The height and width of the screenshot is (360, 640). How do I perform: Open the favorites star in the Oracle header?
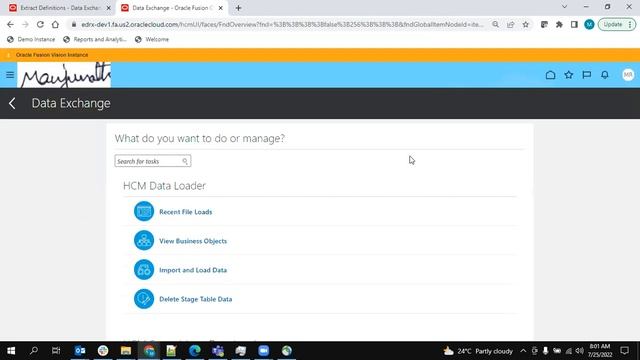pyautogui.click(x=569, y=75)
